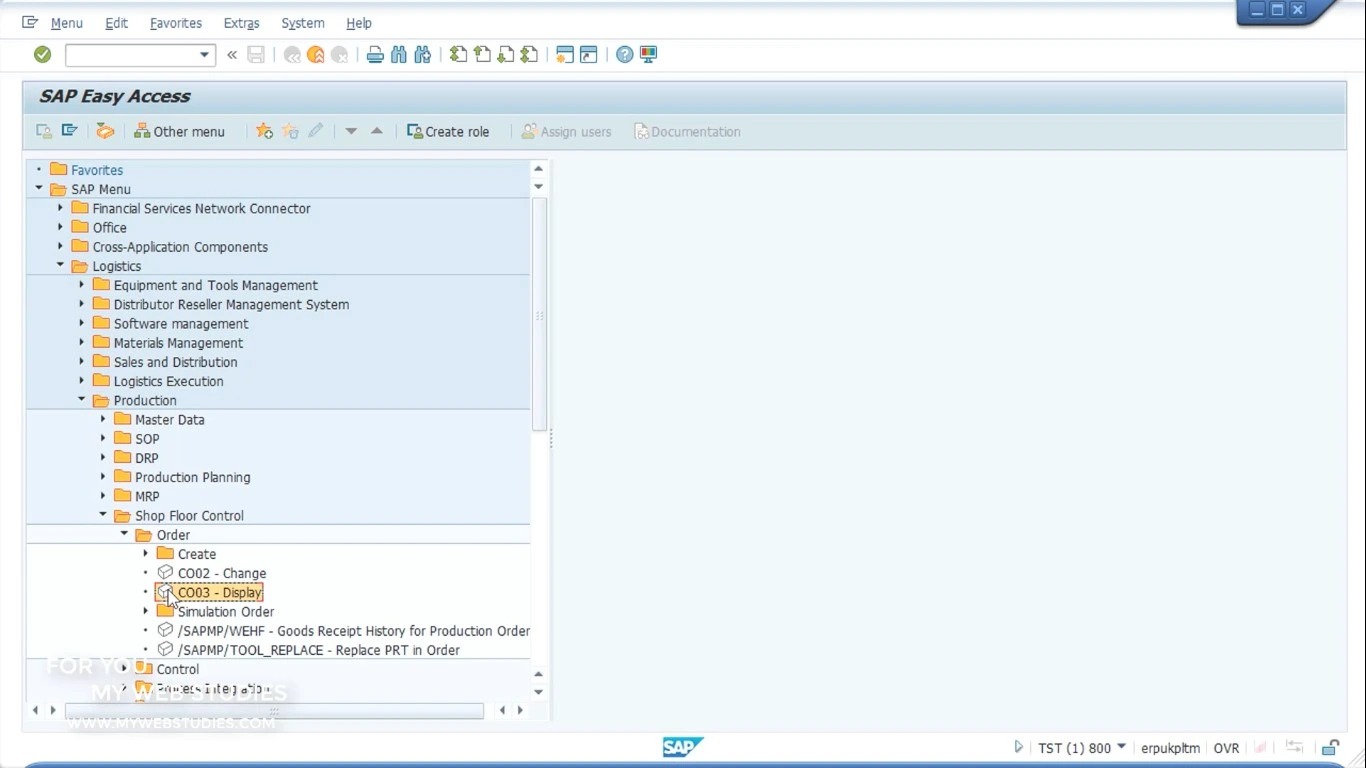Click the double chevron next to command field

pyautogui.click(x=232, y=55)
